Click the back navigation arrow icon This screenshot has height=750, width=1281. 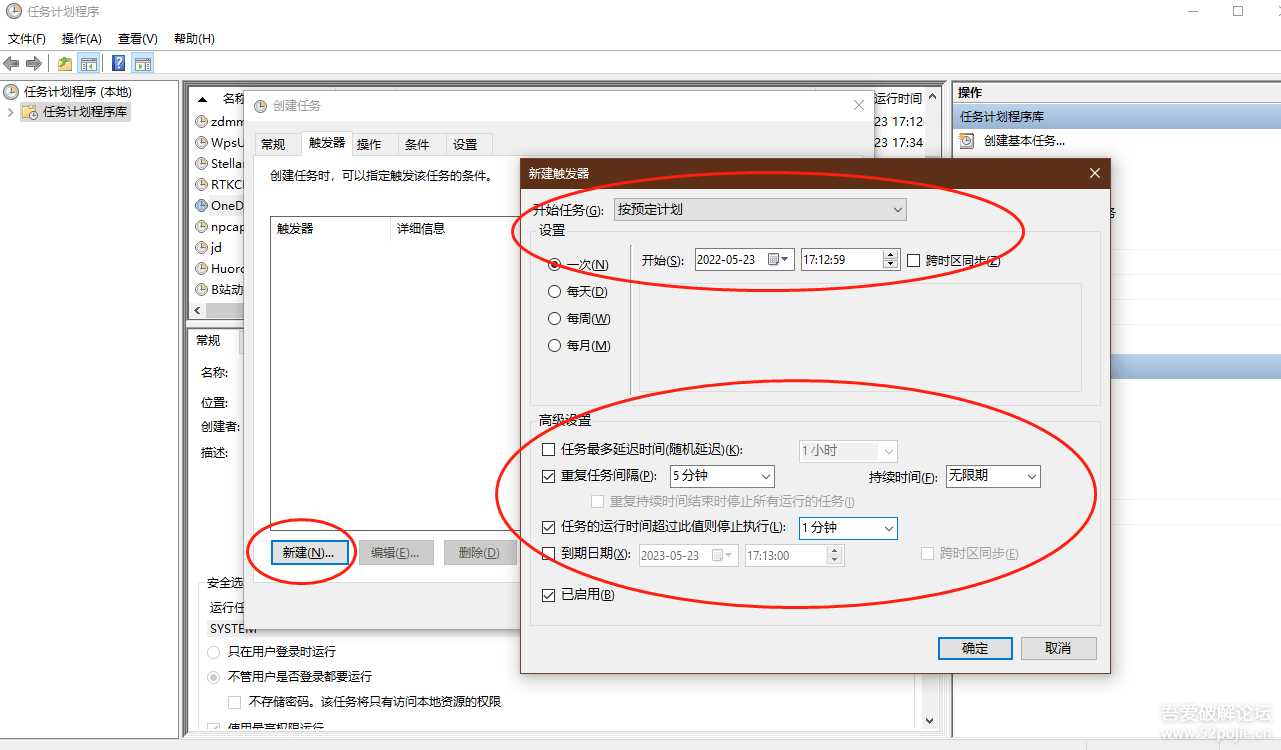[x=11, y=62]
